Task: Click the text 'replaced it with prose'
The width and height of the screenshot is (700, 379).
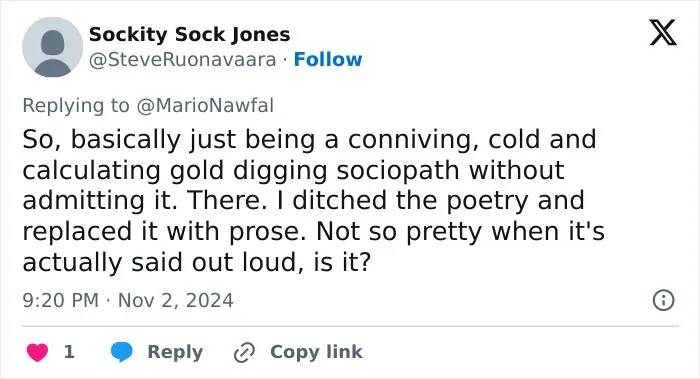Action: 164,232
